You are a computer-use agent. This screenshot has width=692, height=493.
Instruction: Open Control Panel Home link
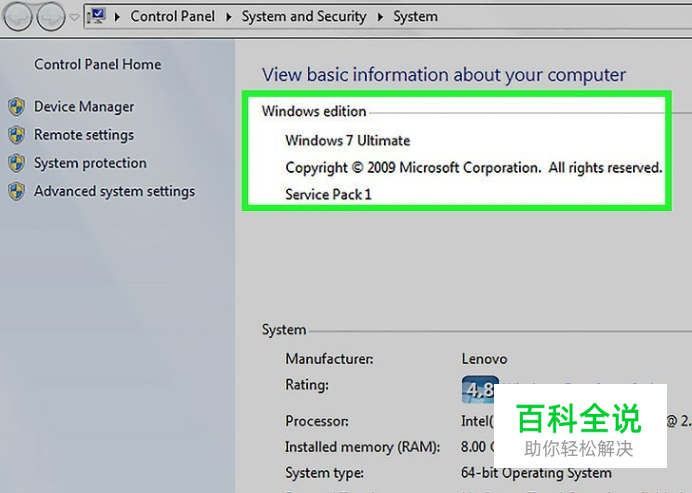click(97, 64)
